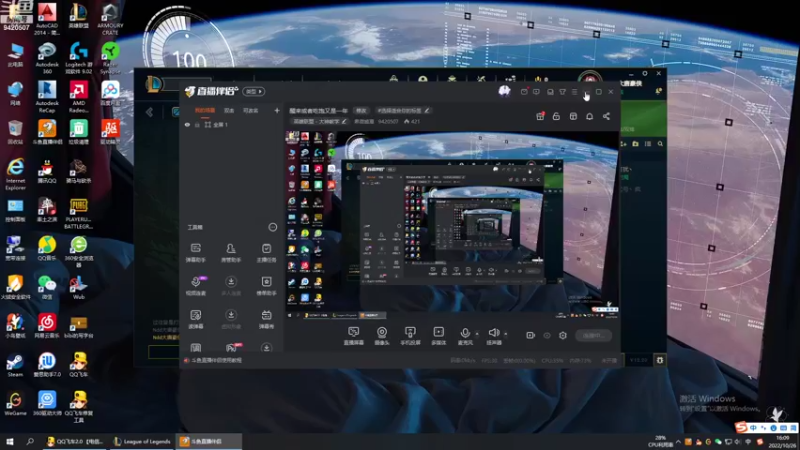
Task: Toggle the lock on 全屏 1 source
Action: [197, 124]
